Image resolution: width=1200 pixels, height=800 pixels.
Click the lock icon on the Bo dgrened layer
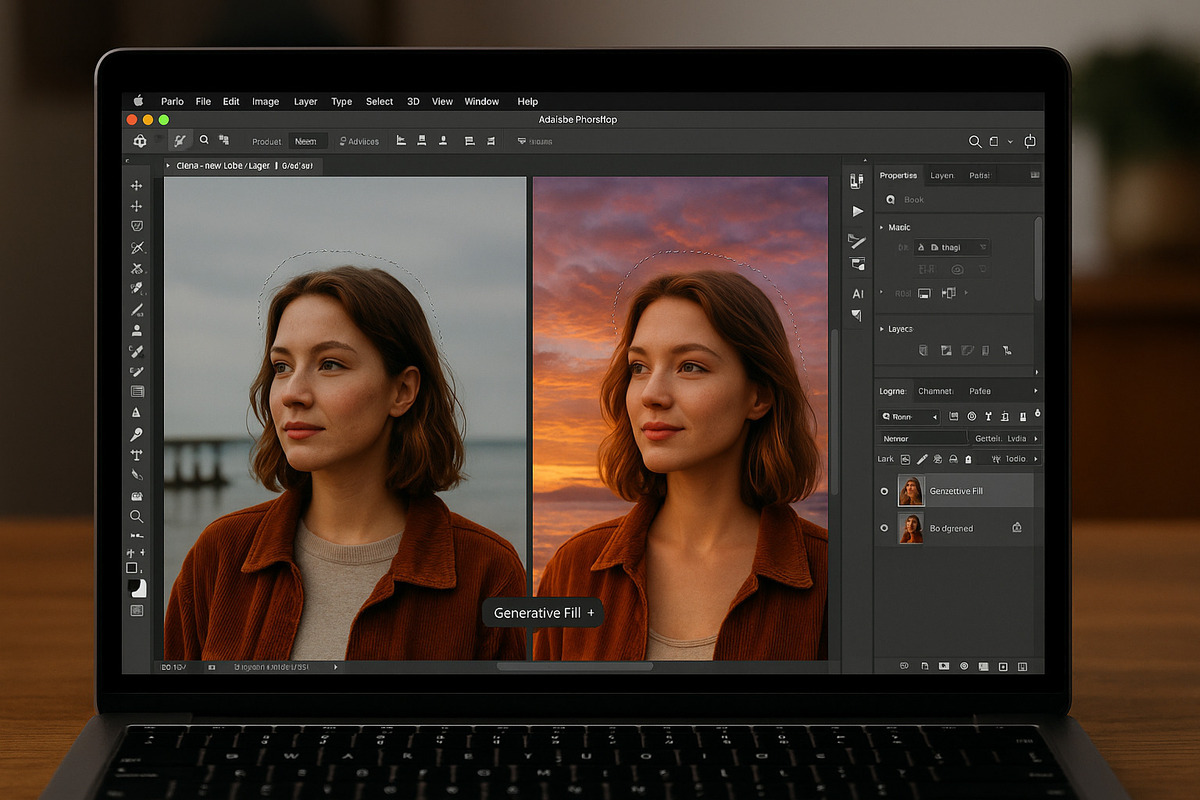(1016, 528)
